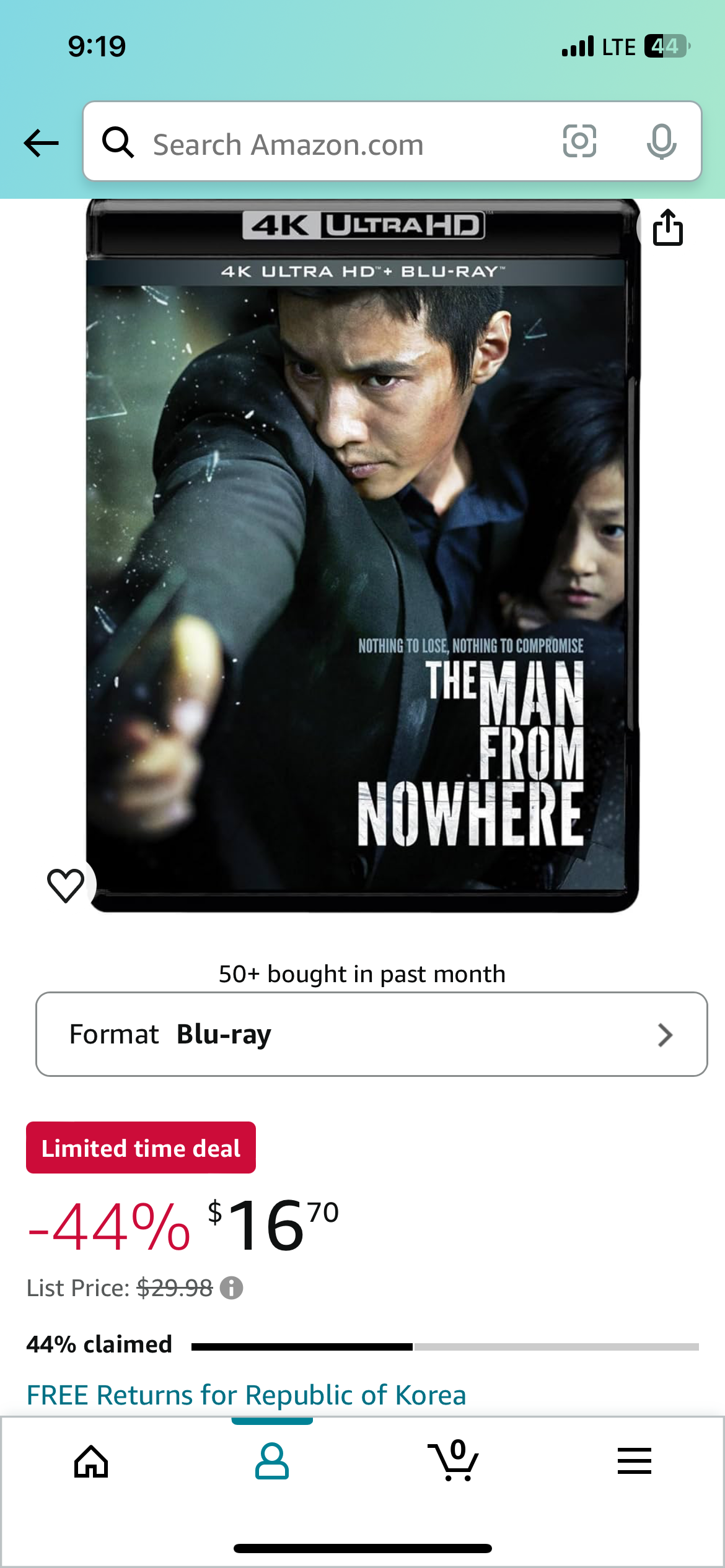Open The Man From Nowhere cover image

pyautogui.click(x=362, y=555)
